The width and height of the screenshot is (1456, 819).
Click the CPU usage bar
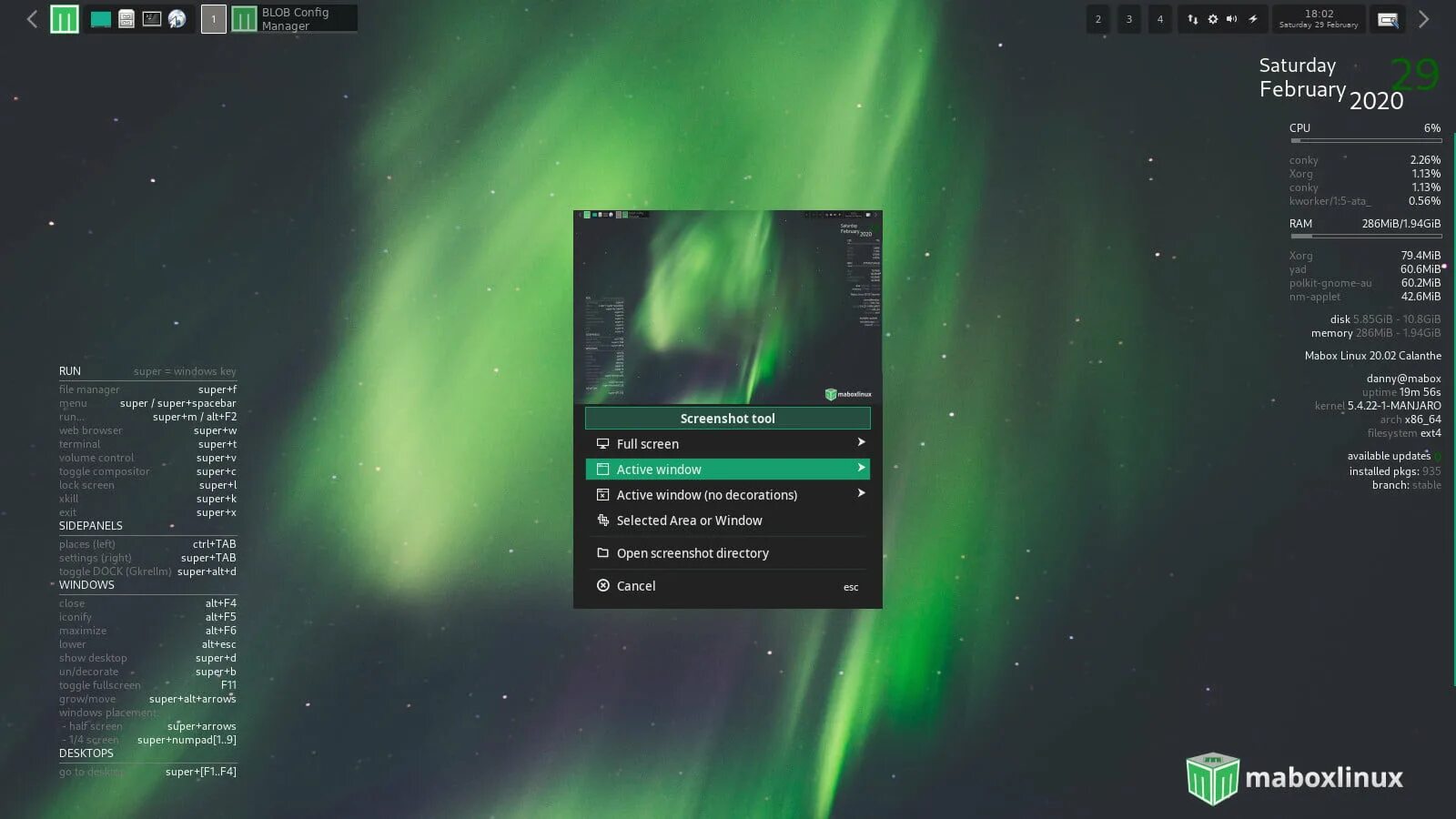(1365, 141)
